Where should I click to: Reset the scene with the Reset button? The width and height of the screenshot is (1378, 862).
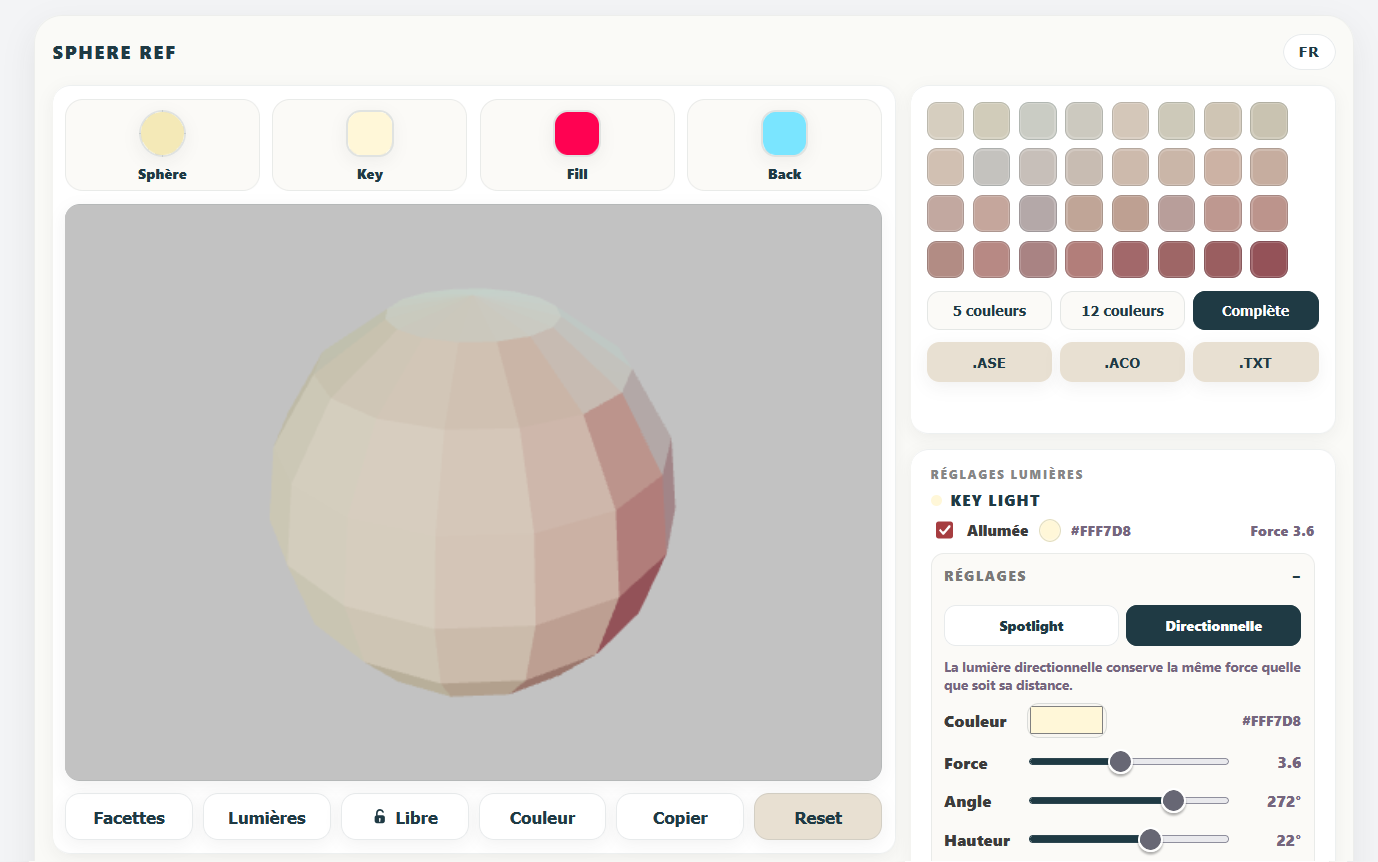tap(818, 817)
